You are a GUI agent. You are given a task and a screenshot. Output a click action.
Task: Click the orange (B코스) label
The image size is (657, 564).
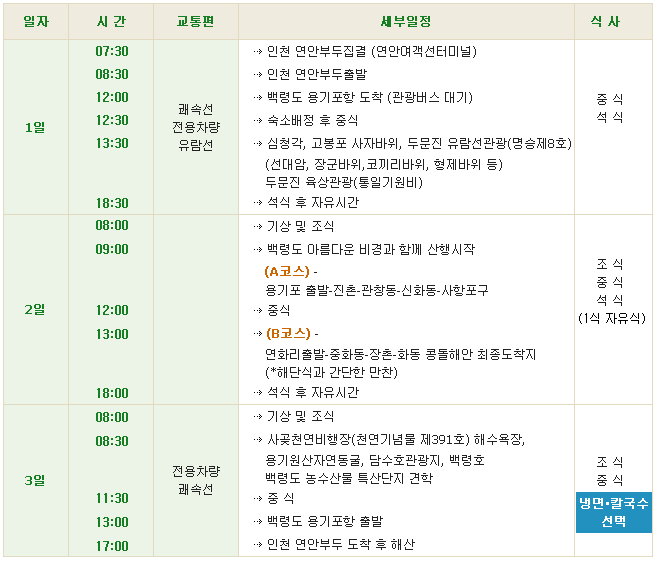tap(288, 334)
